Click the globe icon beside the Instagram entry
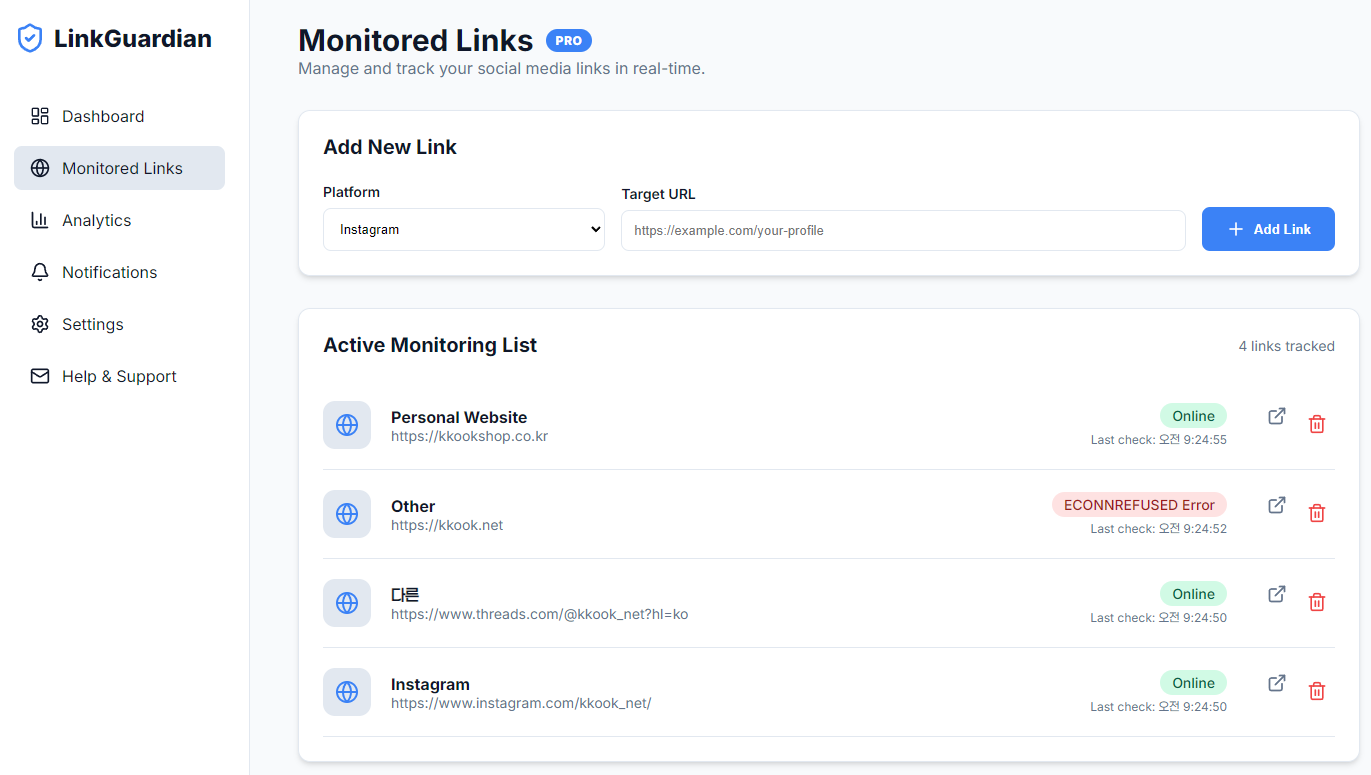Image resolution: width=1371 pixels, height=775 pixels. (346, 692)
